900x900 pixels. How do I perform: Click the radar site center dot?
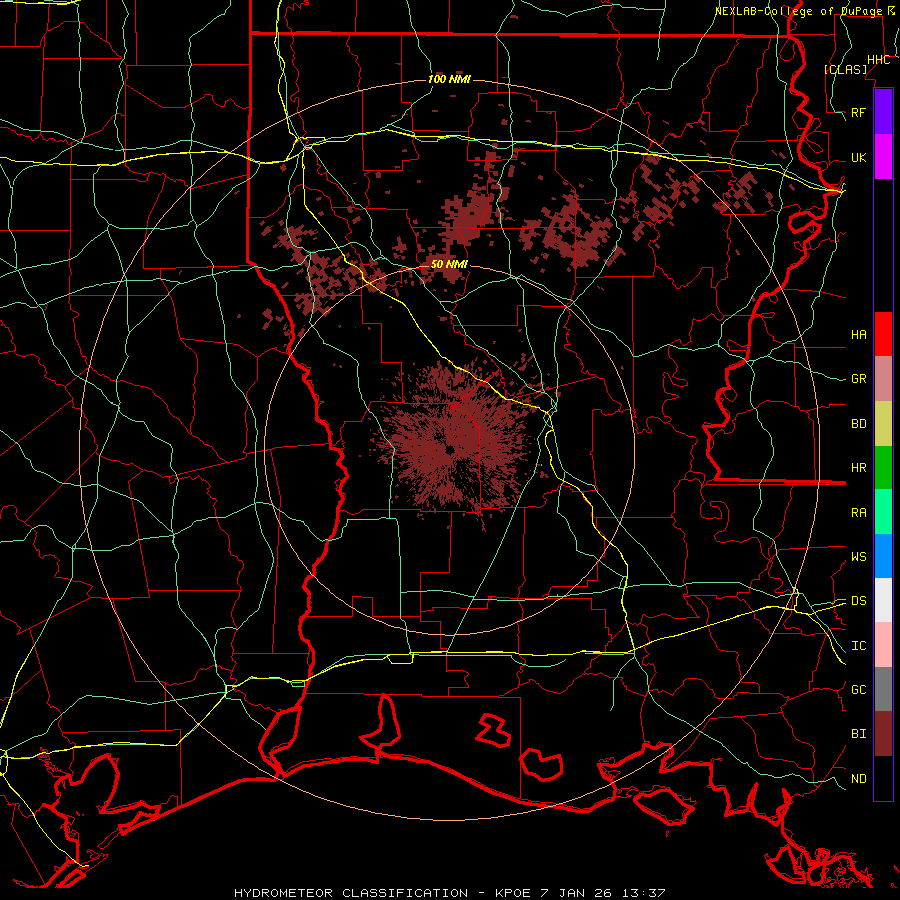click(x=449, y=449)
